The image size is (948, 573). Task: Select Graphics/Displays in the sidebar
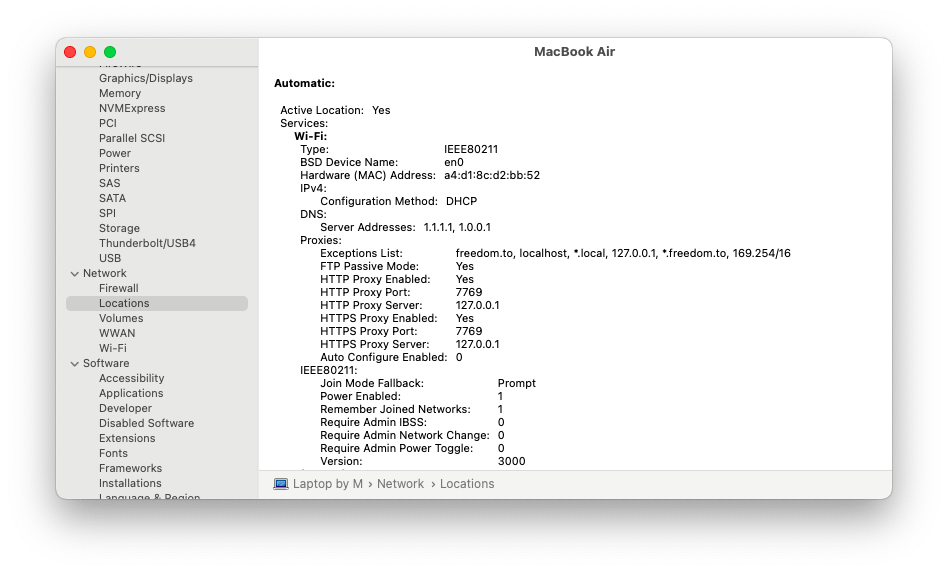(x=146, y=78)
